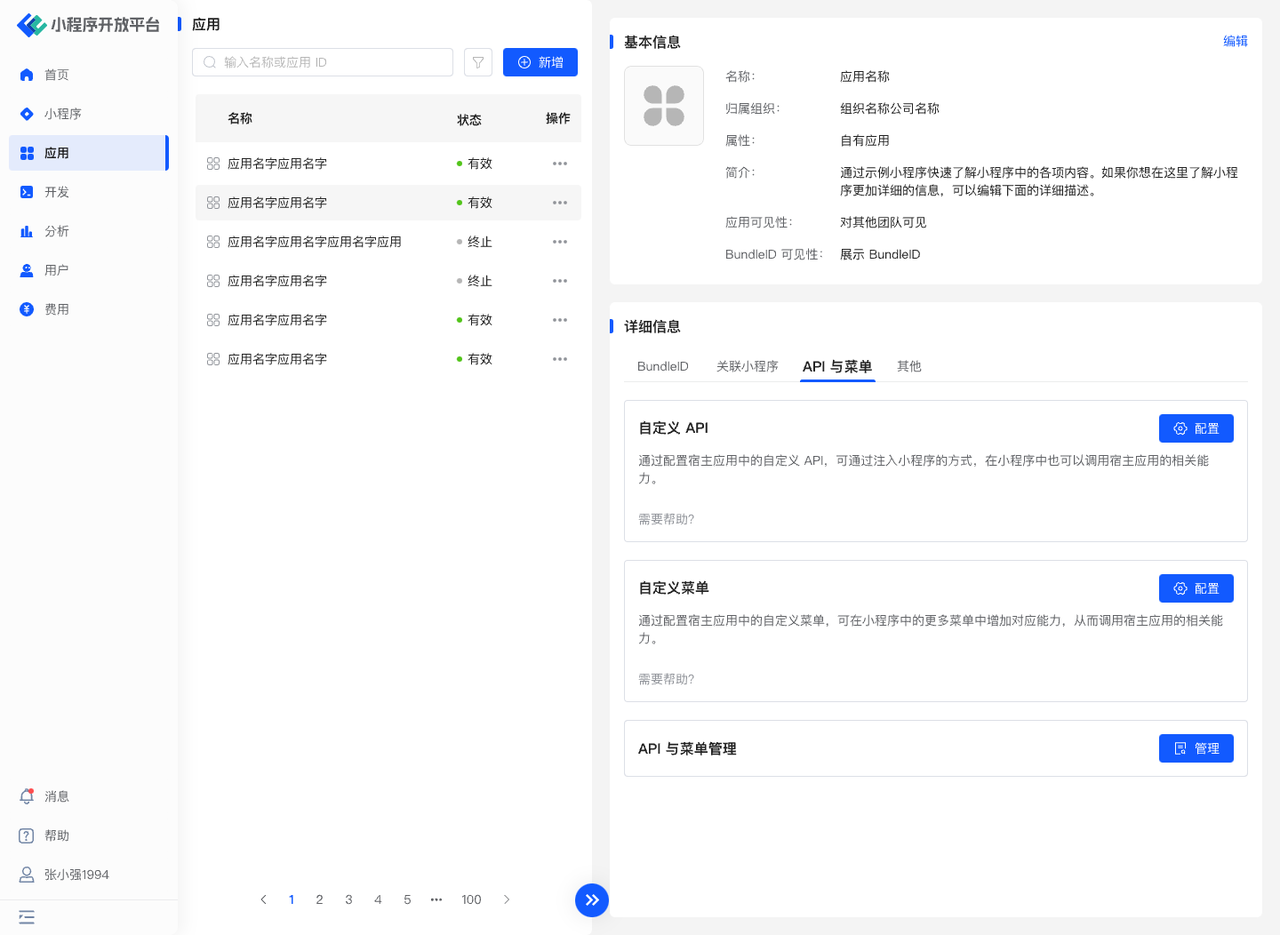Open more actions for first app row
The height and width of the screenshot is (935, 1280).
(560, 163)
